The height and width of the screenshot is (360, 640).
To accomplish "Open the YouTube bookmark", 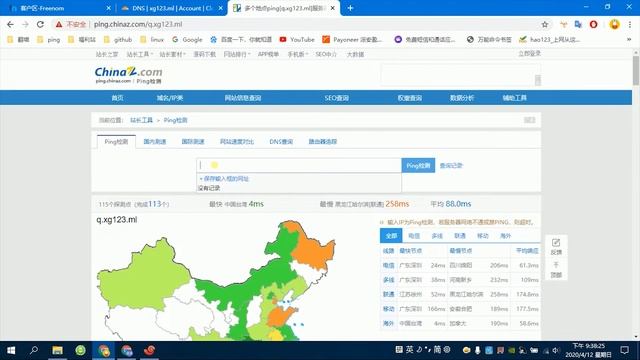I will [297, 40].
